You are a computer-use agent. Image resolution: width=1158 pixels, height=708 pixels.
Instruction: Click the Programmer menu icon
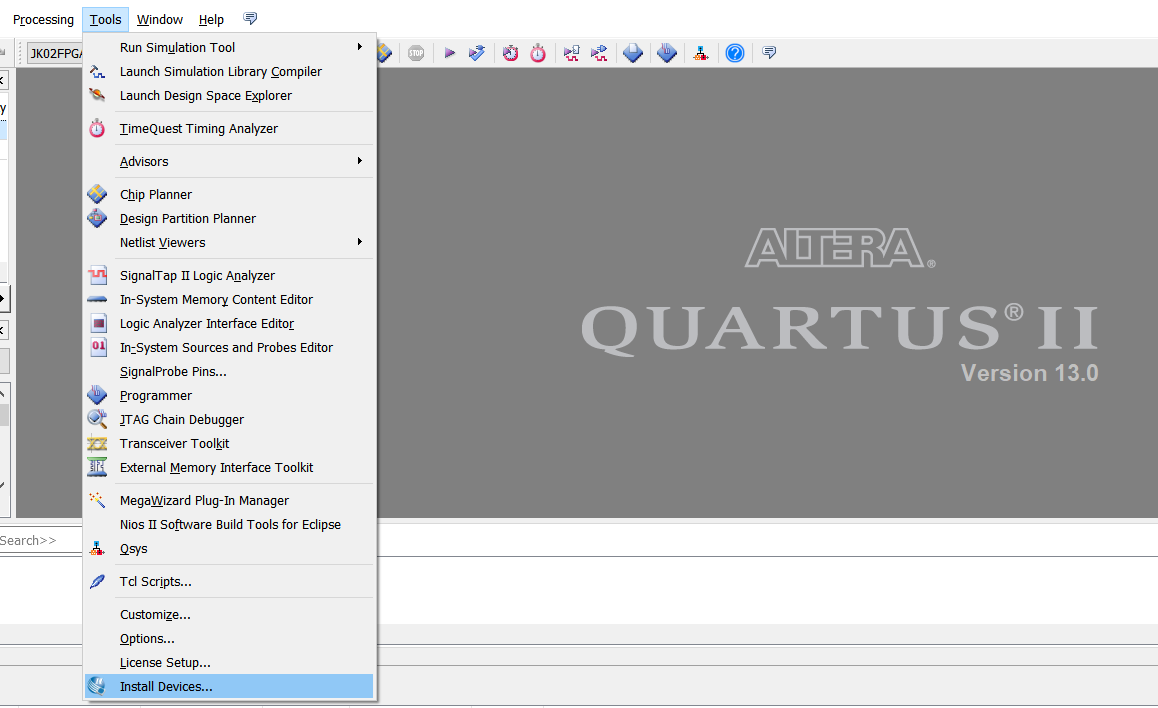click(x=97, y=395)
